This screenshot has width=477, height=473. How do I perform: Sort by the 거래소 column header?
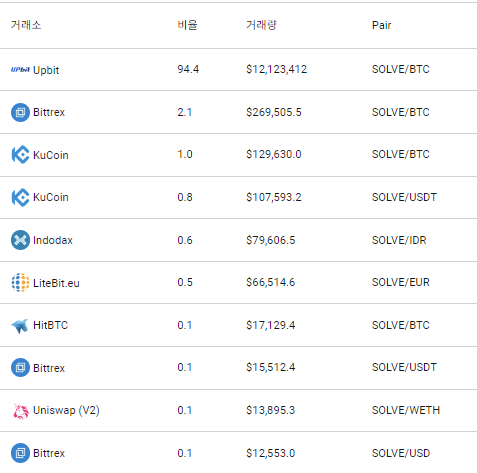click(26, 25)
